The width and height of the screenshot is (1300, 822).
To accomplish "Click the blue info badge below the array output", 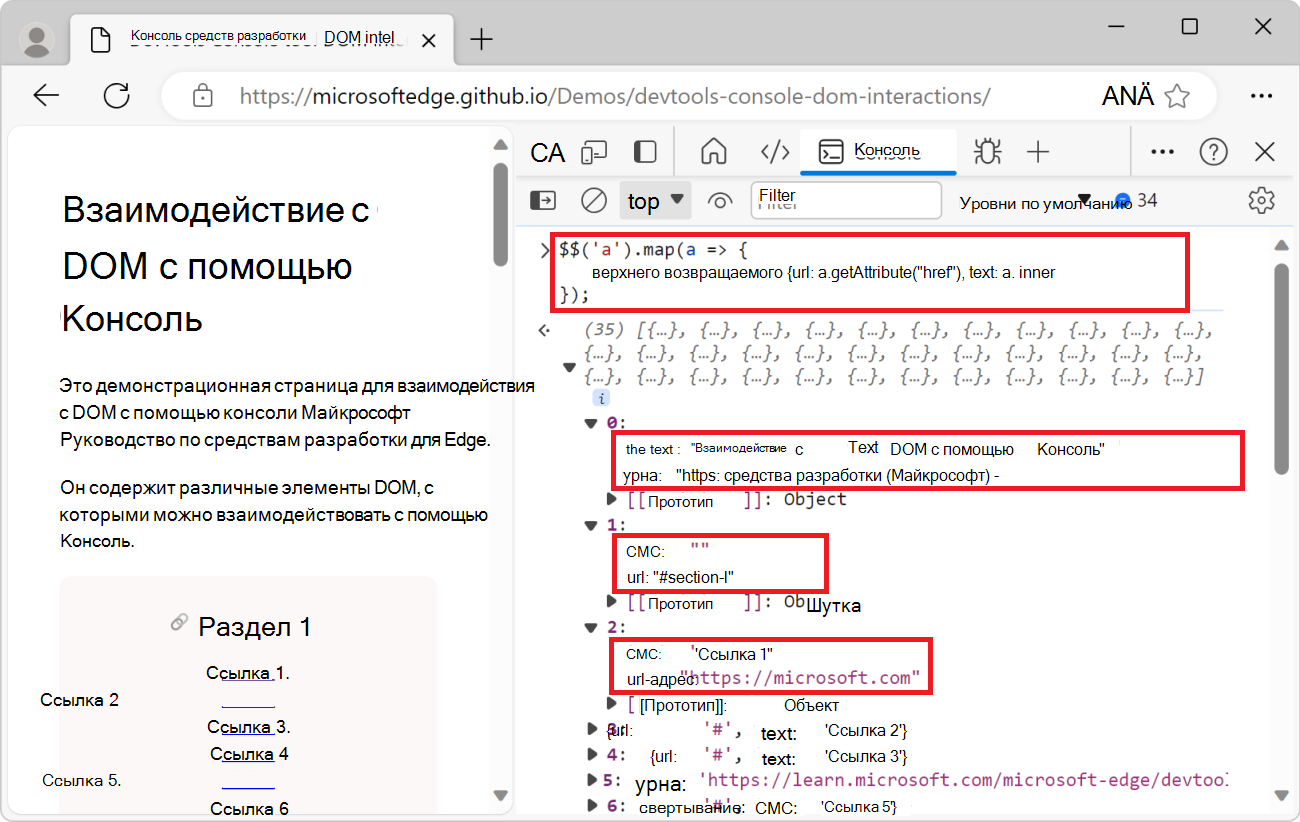I will (x=599, y=397).
